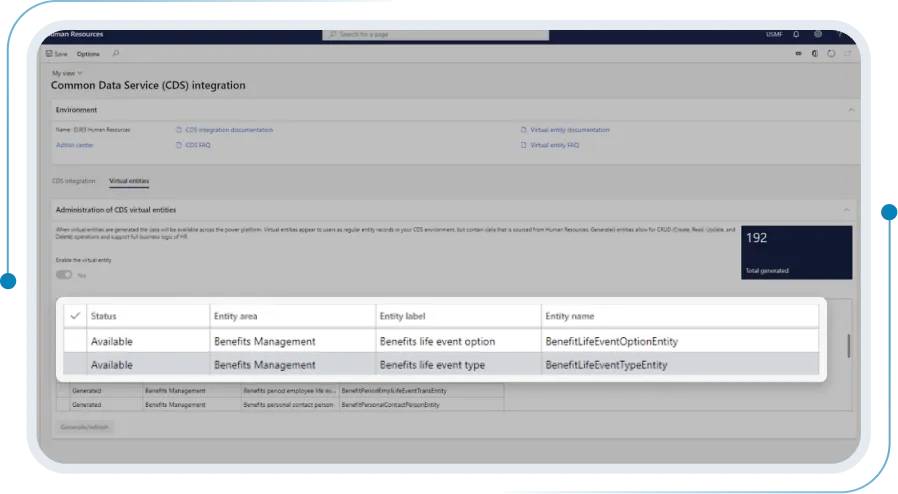Click the Benefits life event type label
This screenshot has width=898, height=494.
click(x=432, y=365)
